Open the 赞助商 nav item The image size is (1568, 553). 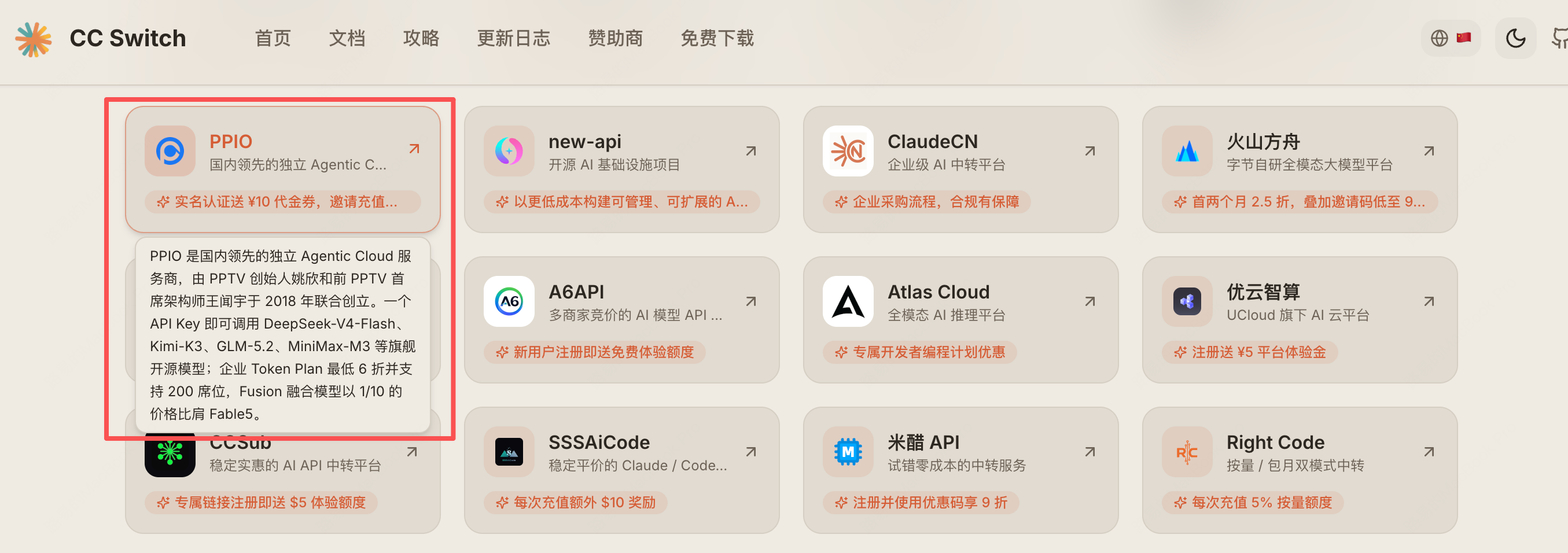tap(616, 38)
